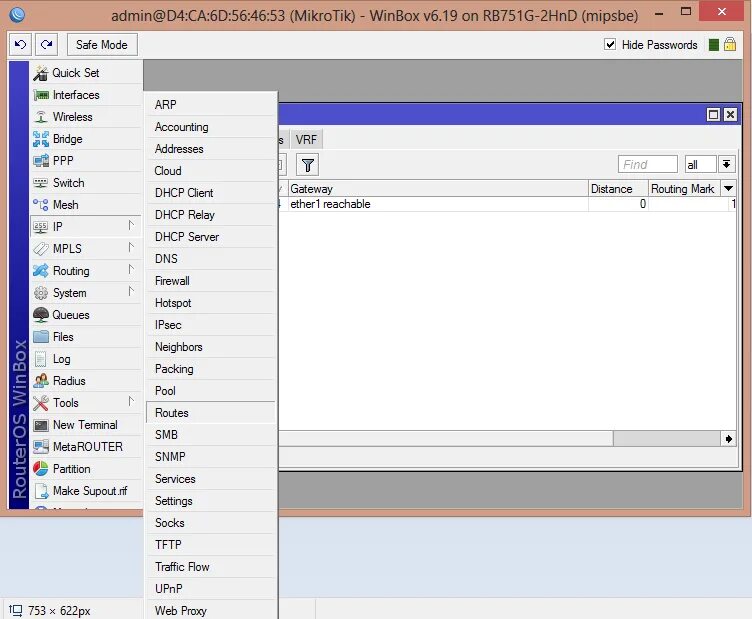Open ARP from the IP menu
Image resolution: width=752 pixels, height=619 pixels.
click(211, 105)
